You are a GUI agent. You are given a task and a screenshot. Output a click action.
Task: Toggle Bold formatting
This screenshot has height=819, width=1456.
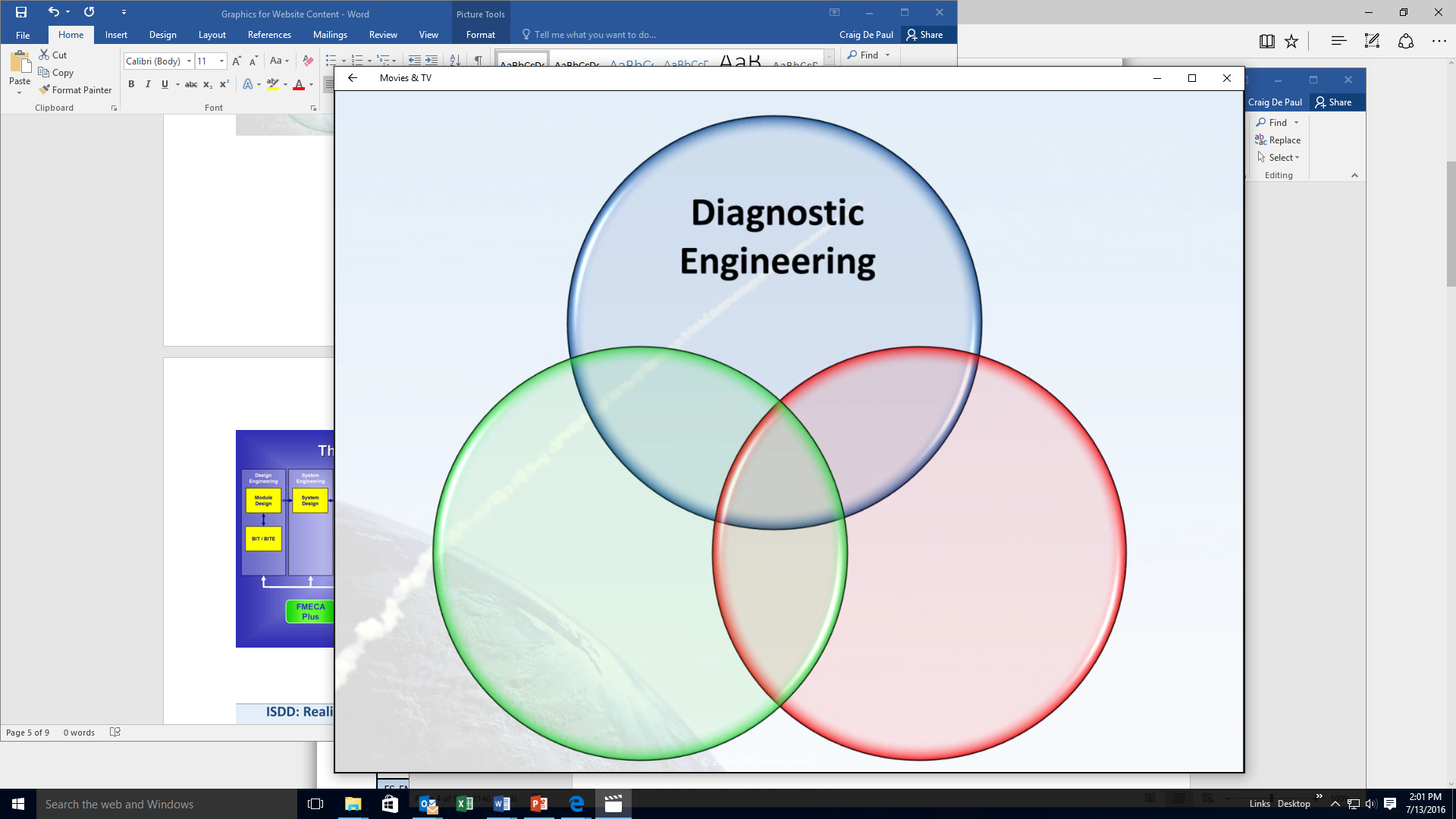tap(131, 84)
